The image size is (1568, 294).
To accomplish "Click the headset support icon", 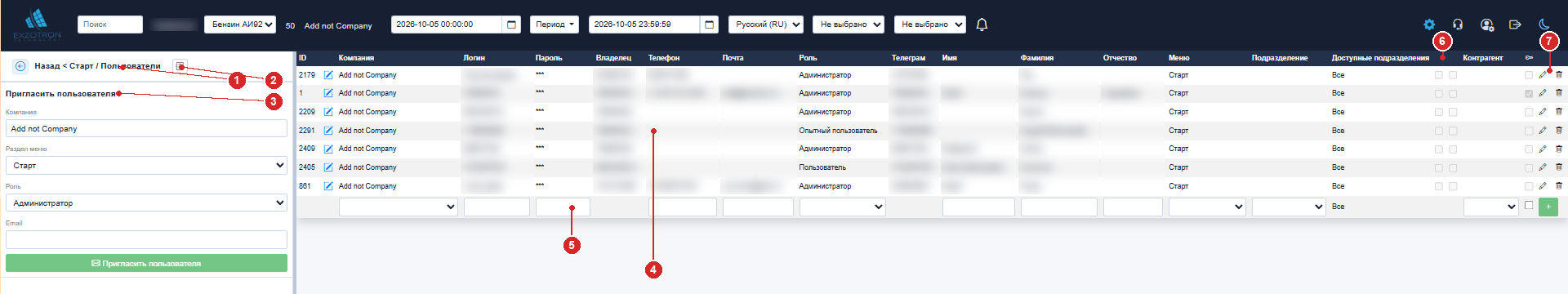I will [1458, 24].
